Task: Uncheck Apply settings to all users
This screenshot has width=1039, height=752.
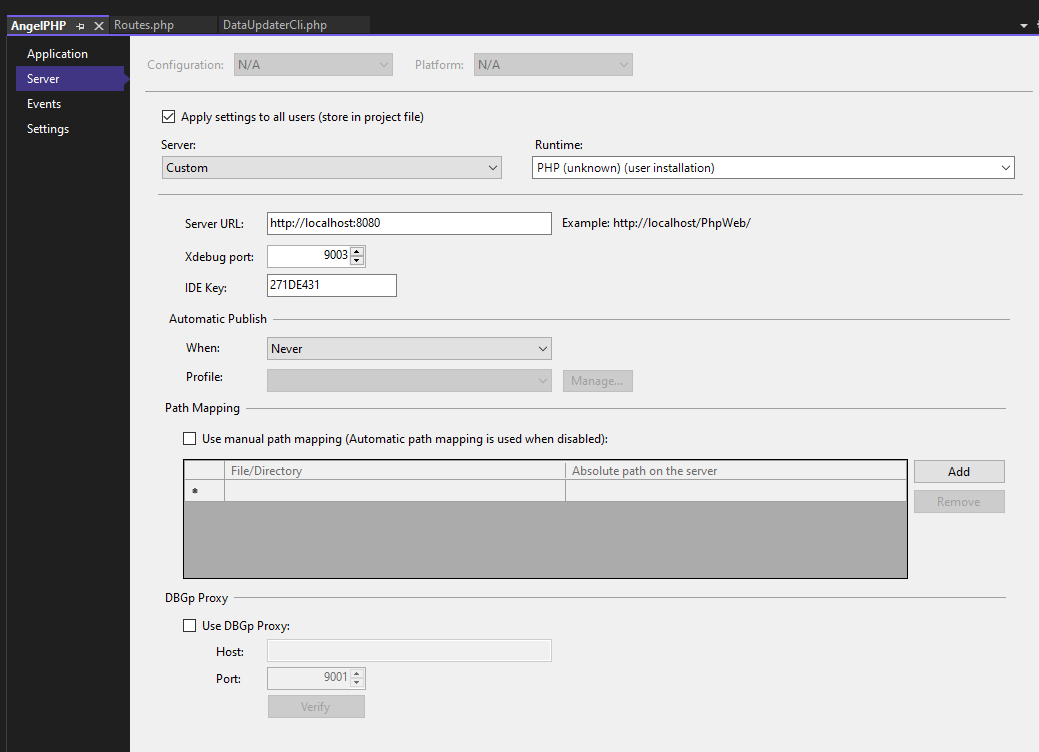Action: (x=168, y=117)
